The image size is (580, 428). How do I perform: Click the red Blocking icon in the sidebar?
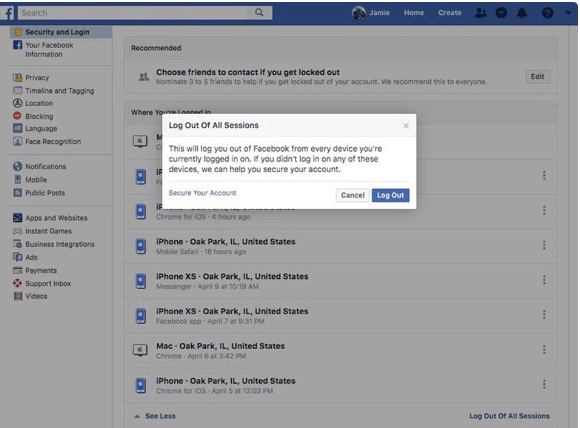tap(17, 116)
